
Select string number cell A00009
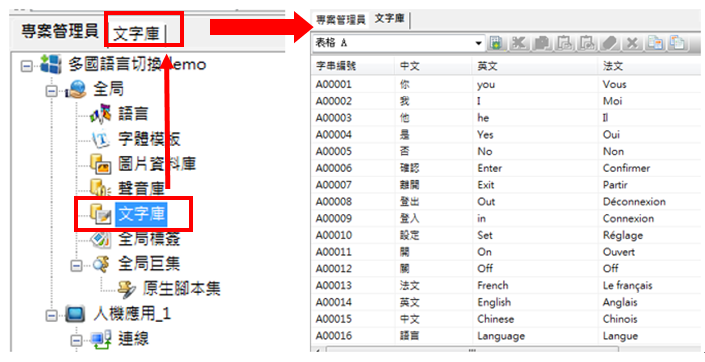[334, 219]
